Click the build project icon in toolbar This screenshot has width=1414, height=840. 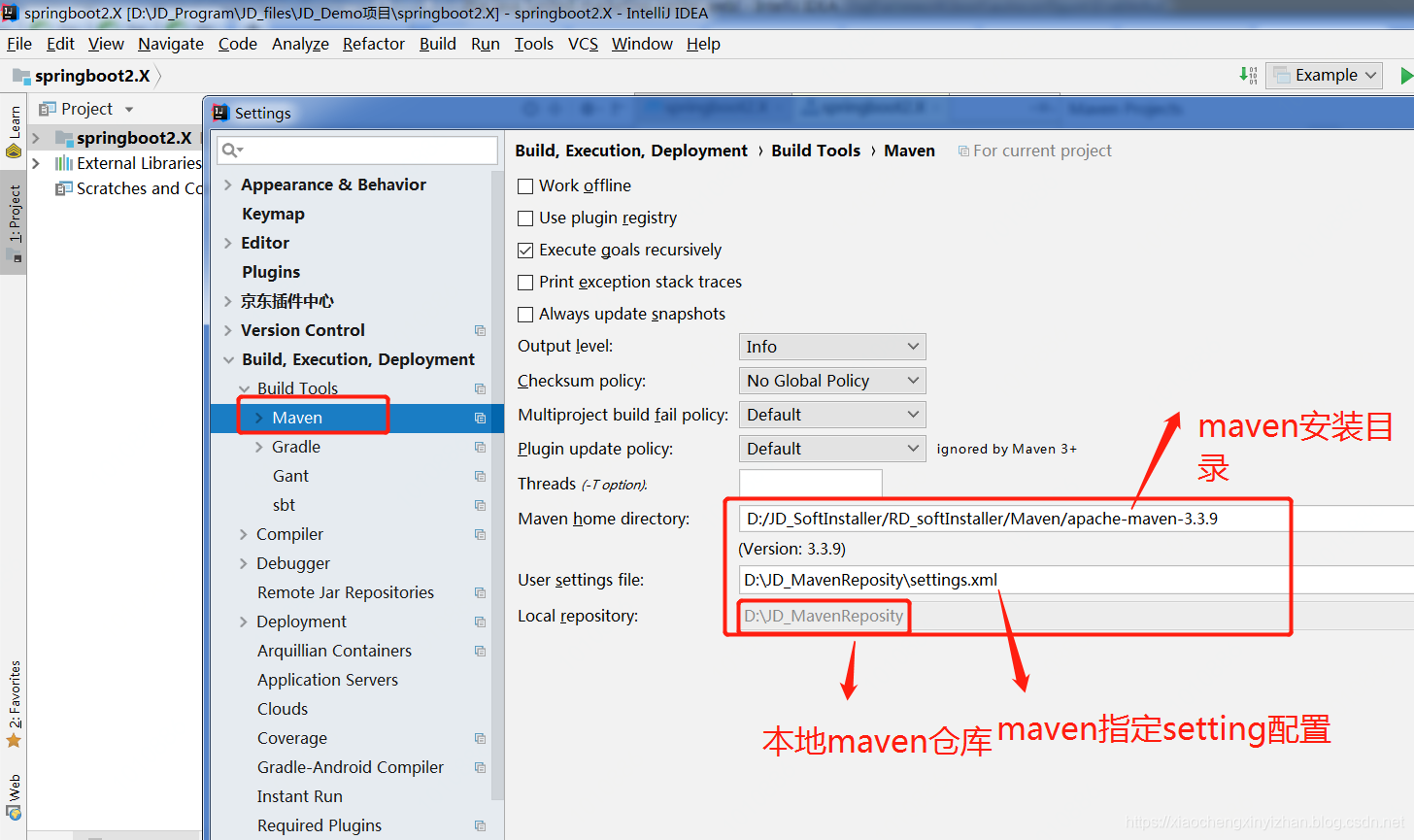click(1249, 75)
